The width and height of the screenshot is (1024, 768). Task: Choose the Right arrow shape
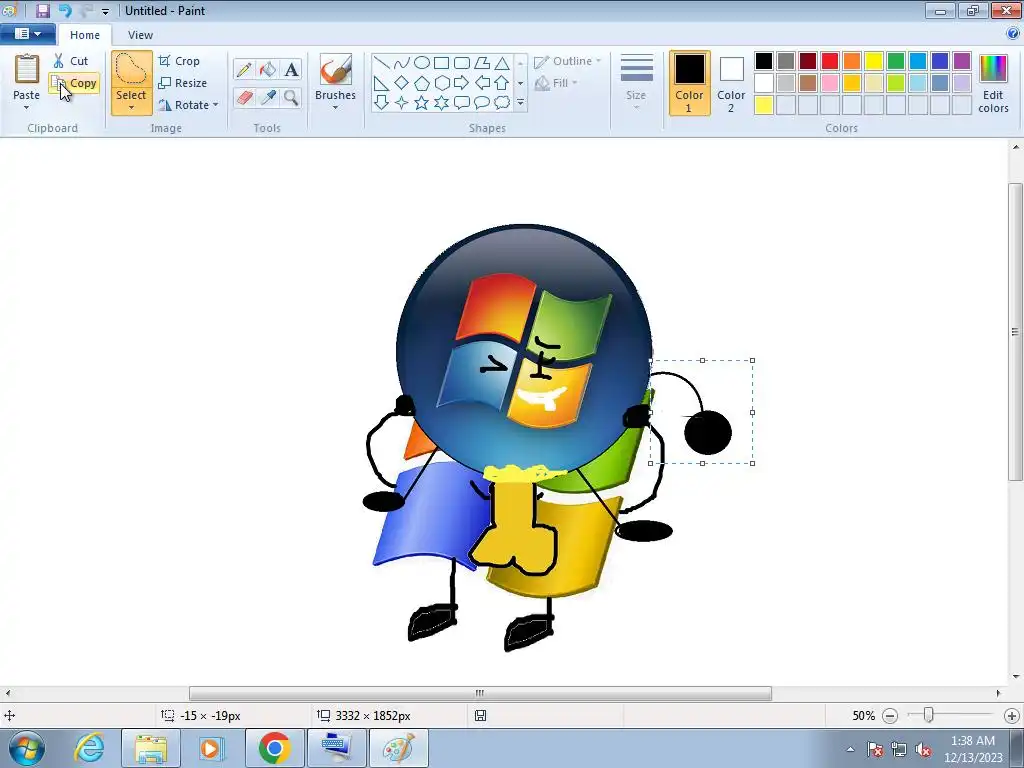point(462,83)
